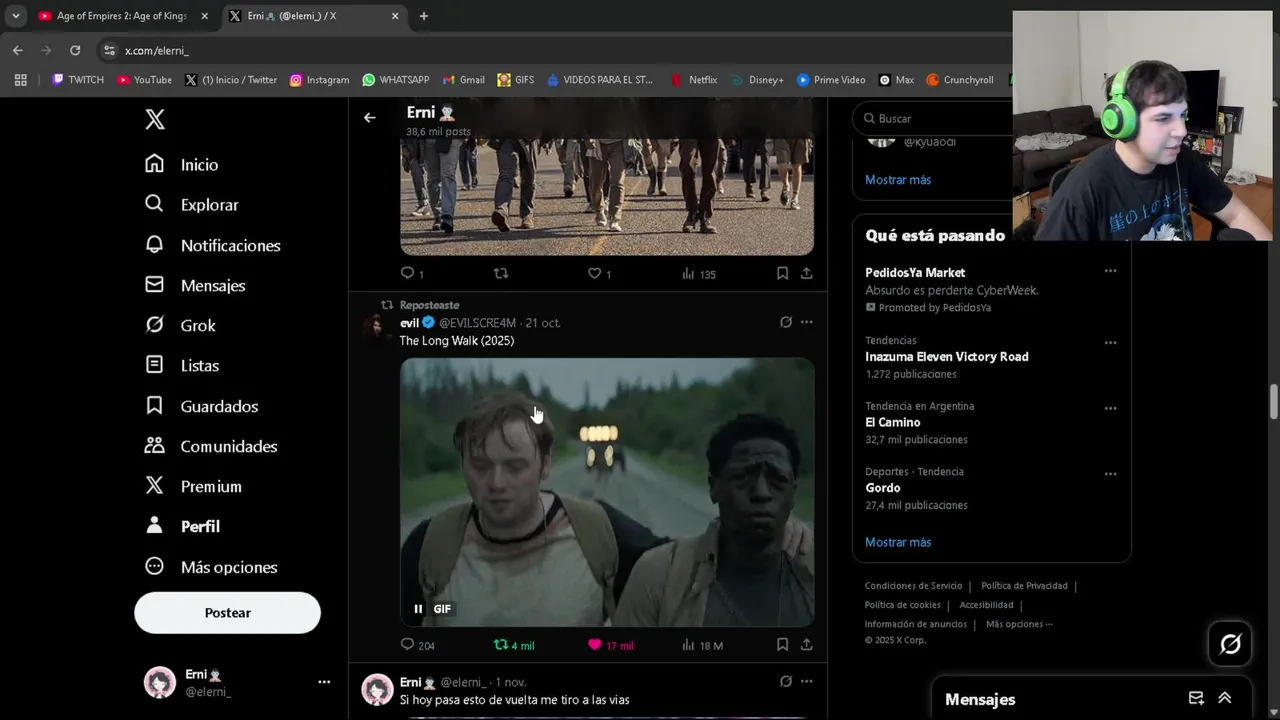The height and width of the screenshot is (720, 1280).
Task: Open @EVILSCRE4M profile handle
Action: 477,323
